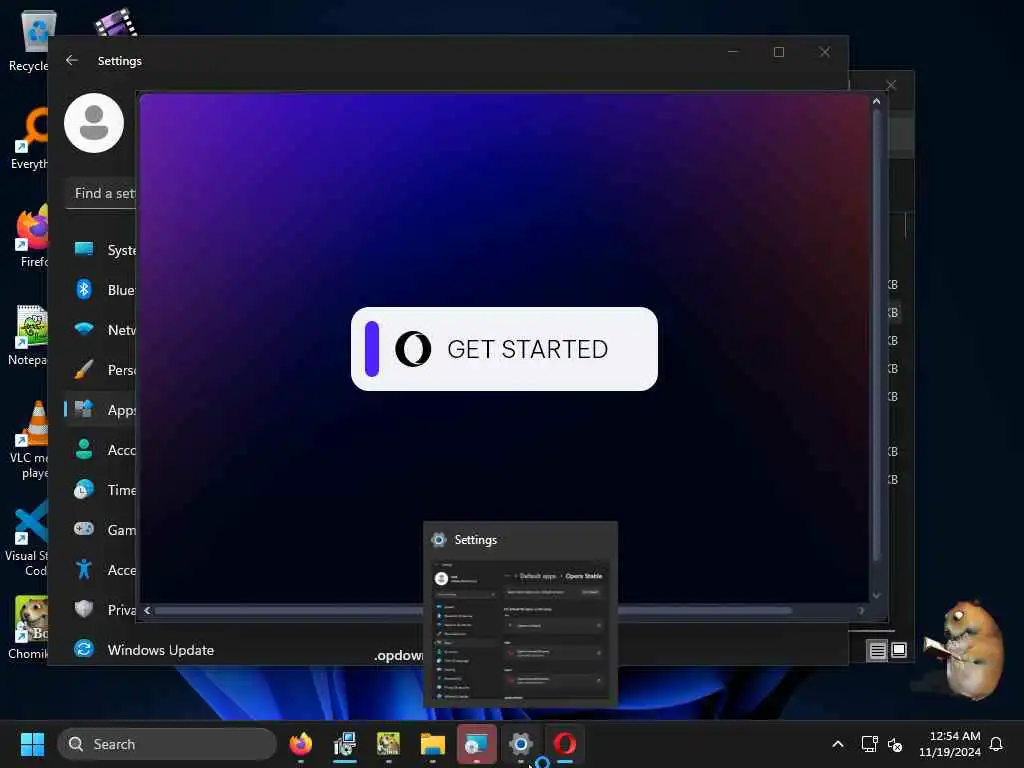
Task: Click the Find a setting search box
Action: [101, 193]
